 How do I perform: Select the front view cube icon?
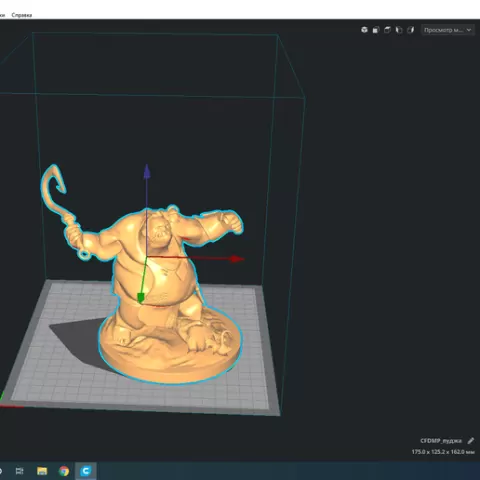[376, 30]
